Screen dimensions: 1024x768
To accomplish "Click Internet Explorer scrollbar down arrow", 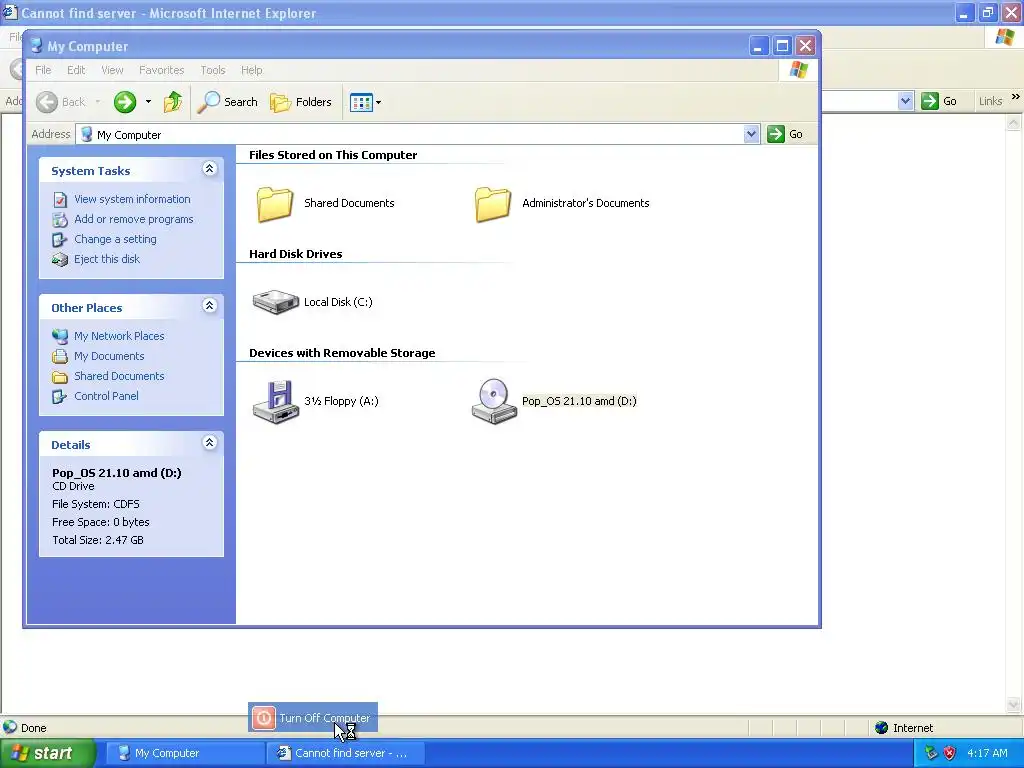I will click(x=1014, y=704).
